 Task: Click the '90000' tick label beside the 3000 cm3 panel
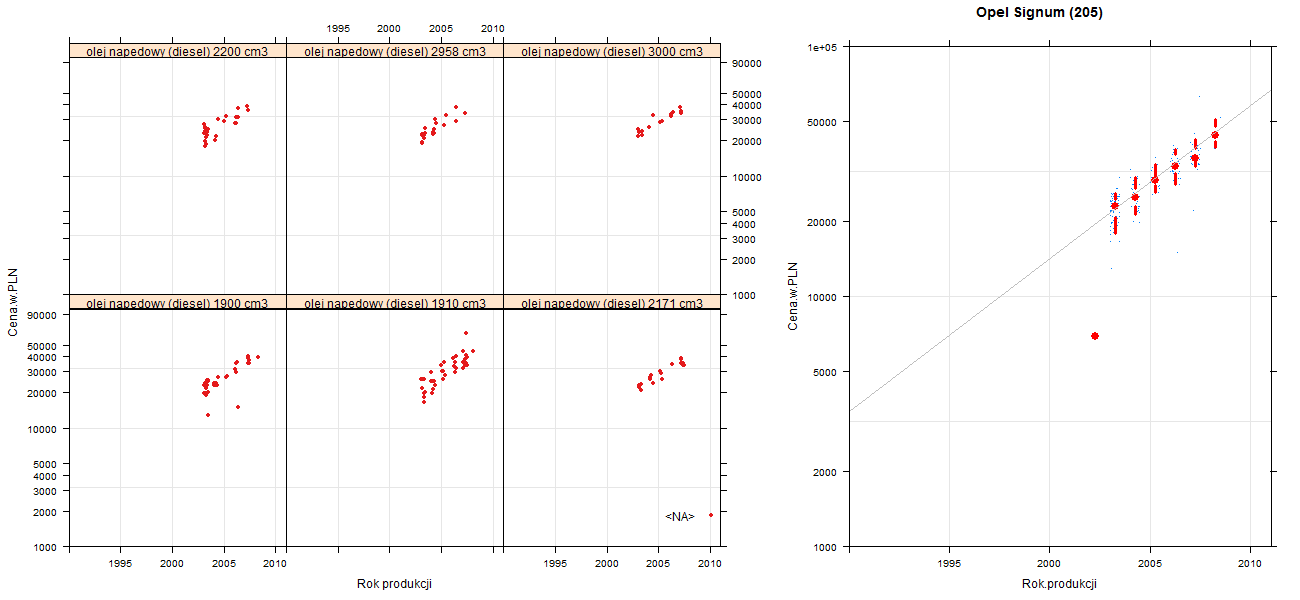pos(748,63)
